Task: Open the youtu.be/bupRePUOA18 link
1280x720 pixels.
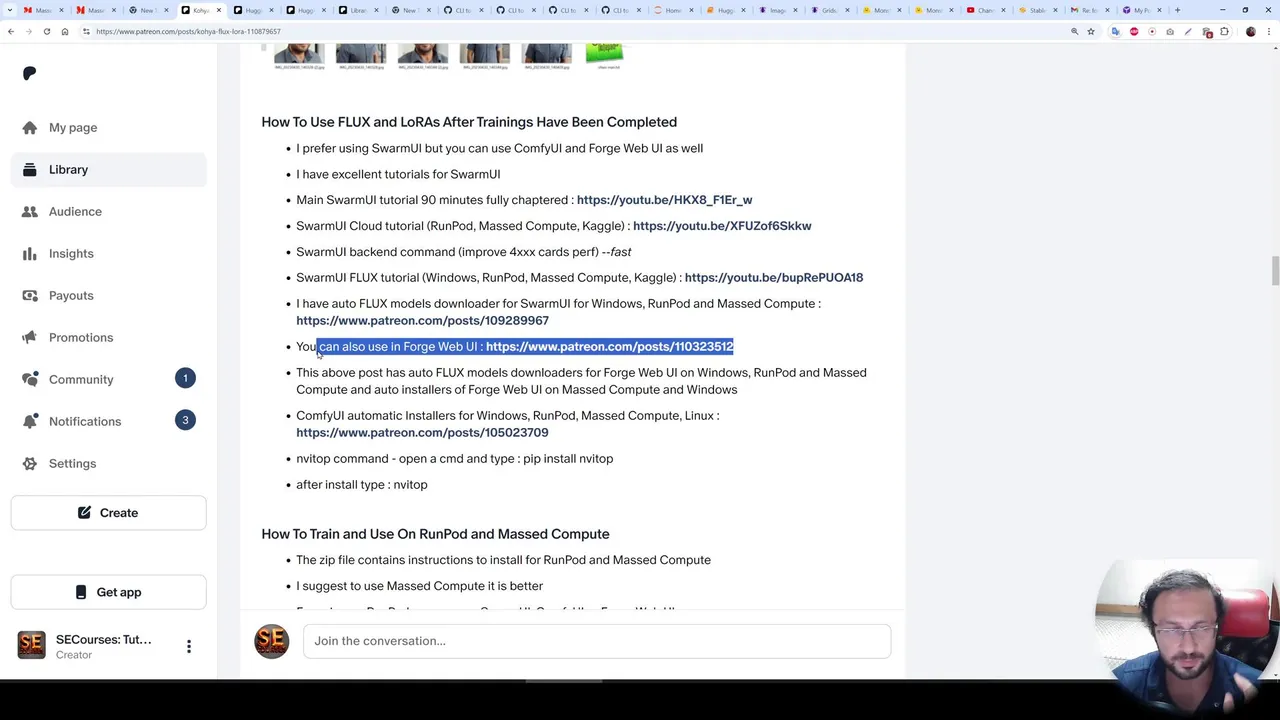Action: click(x=774, y=278)
